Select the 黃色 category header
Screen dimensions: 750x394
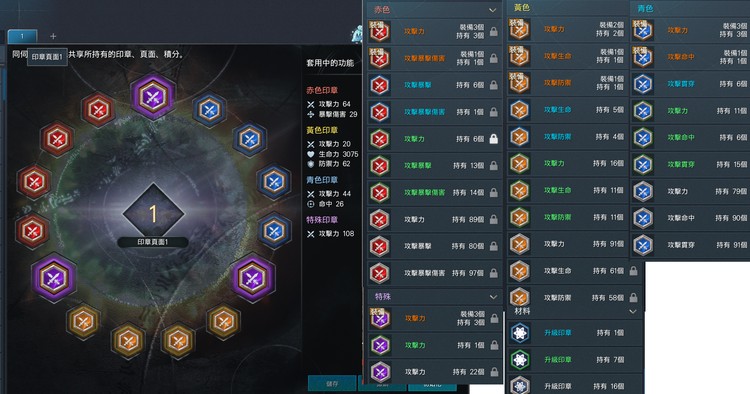click(x=522, y=8)
